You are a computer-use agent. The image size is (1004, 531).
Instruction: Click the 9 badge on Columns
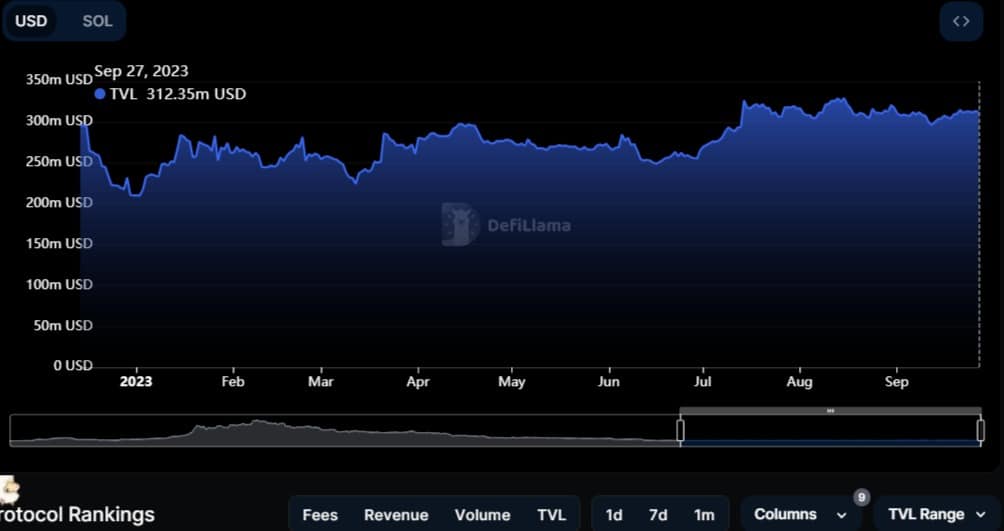[x=860, y=497]
